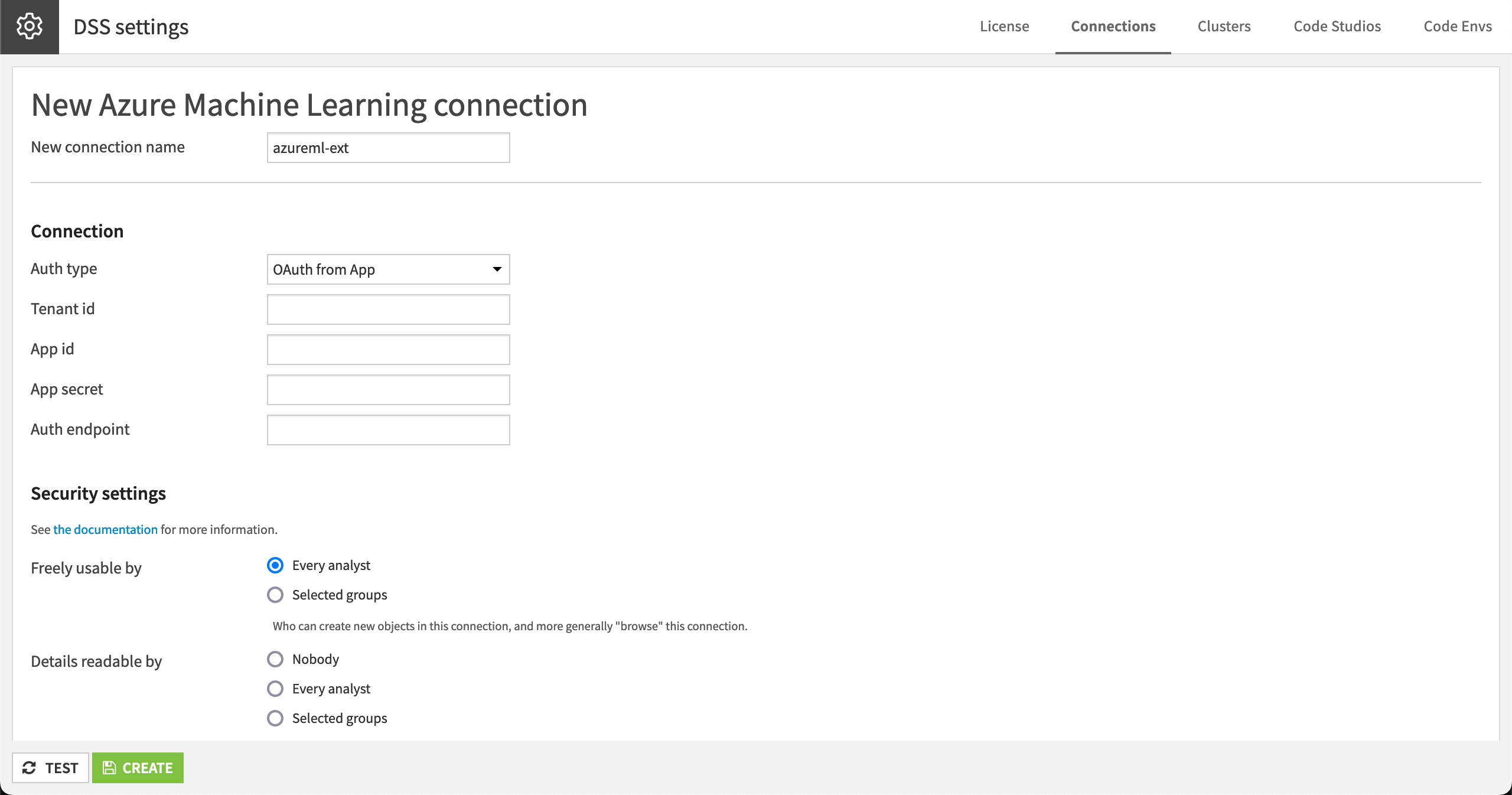1512x795 pixels.
Task: Open the Code Envs tab
Action: [1458, 26]
